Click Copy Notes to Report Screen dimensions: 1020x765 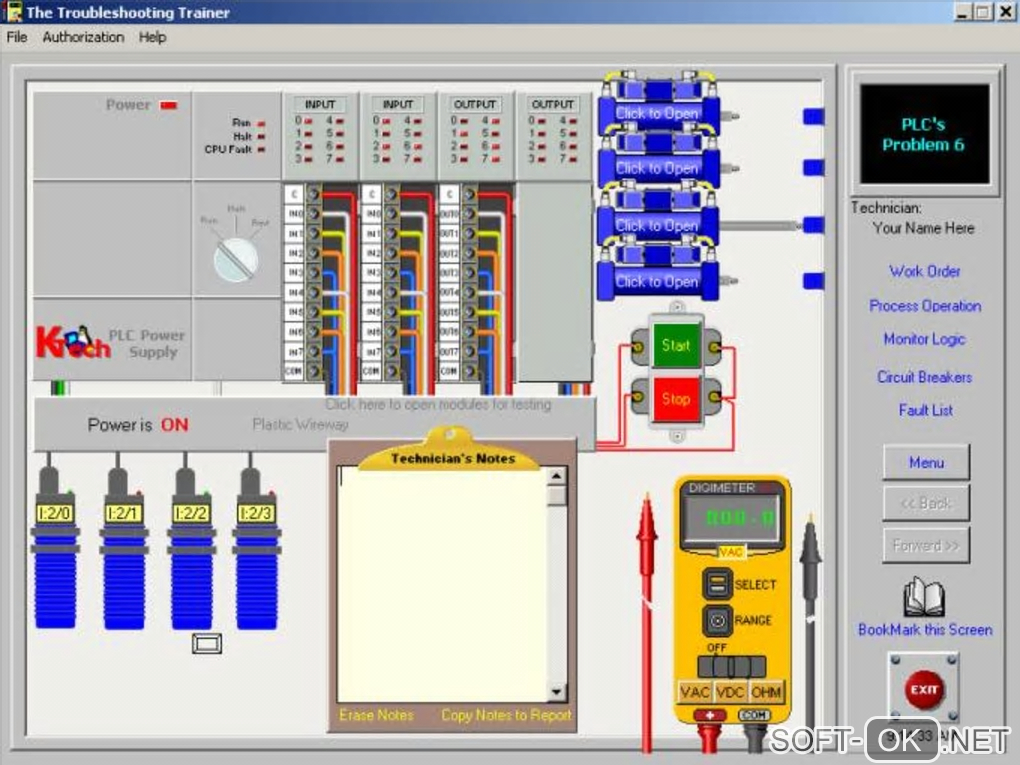(x=506, y=715)
